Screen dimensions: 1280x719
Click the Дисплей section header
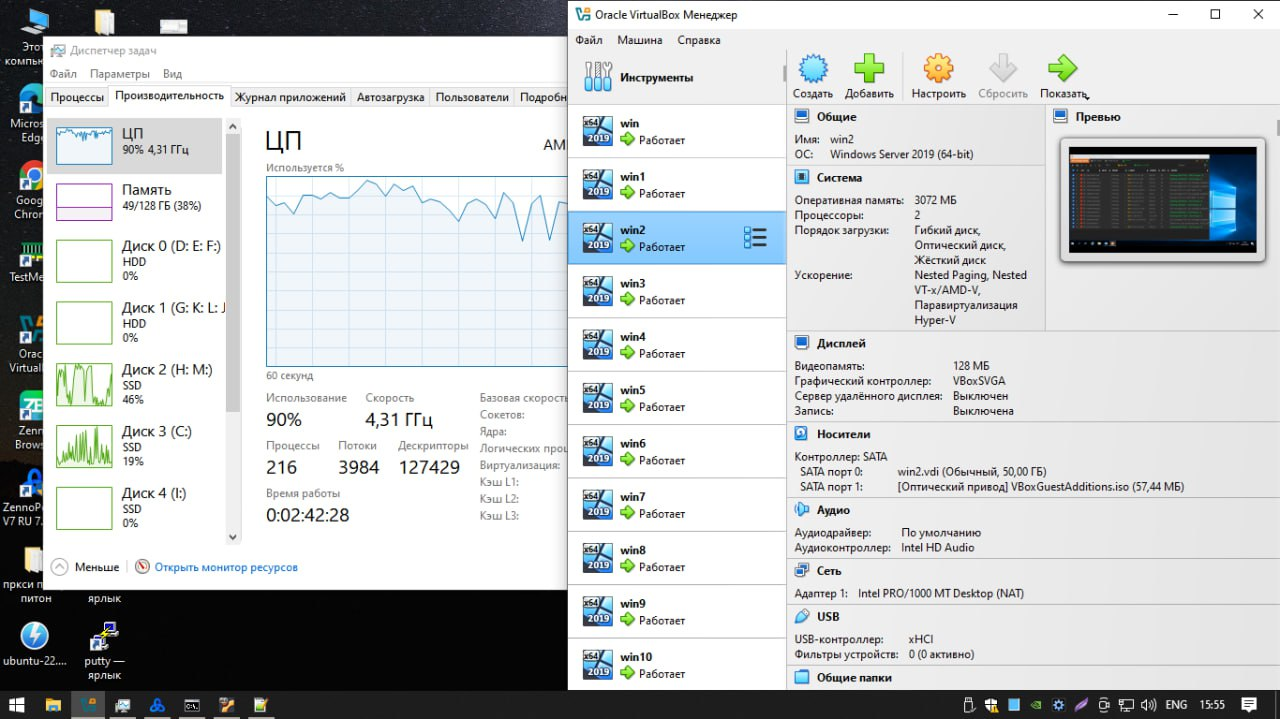[841, 343]
